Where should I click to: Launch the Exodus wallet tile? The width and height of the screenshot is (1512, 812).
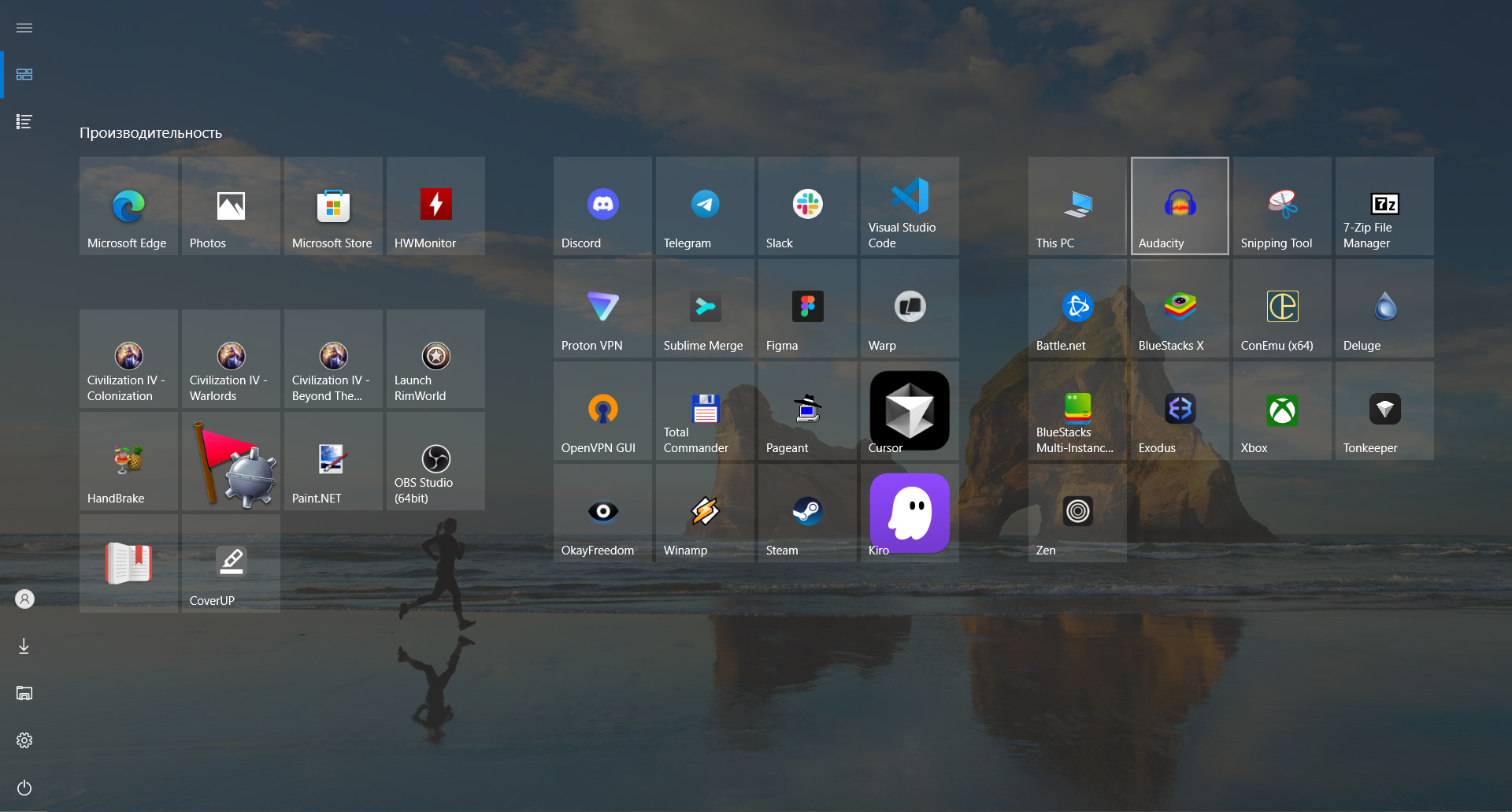[x=1180, y=410]
